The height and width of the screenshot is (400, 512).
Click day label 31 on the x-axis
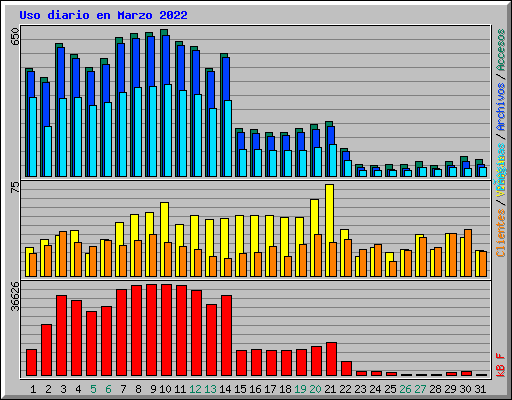[480, 389]
